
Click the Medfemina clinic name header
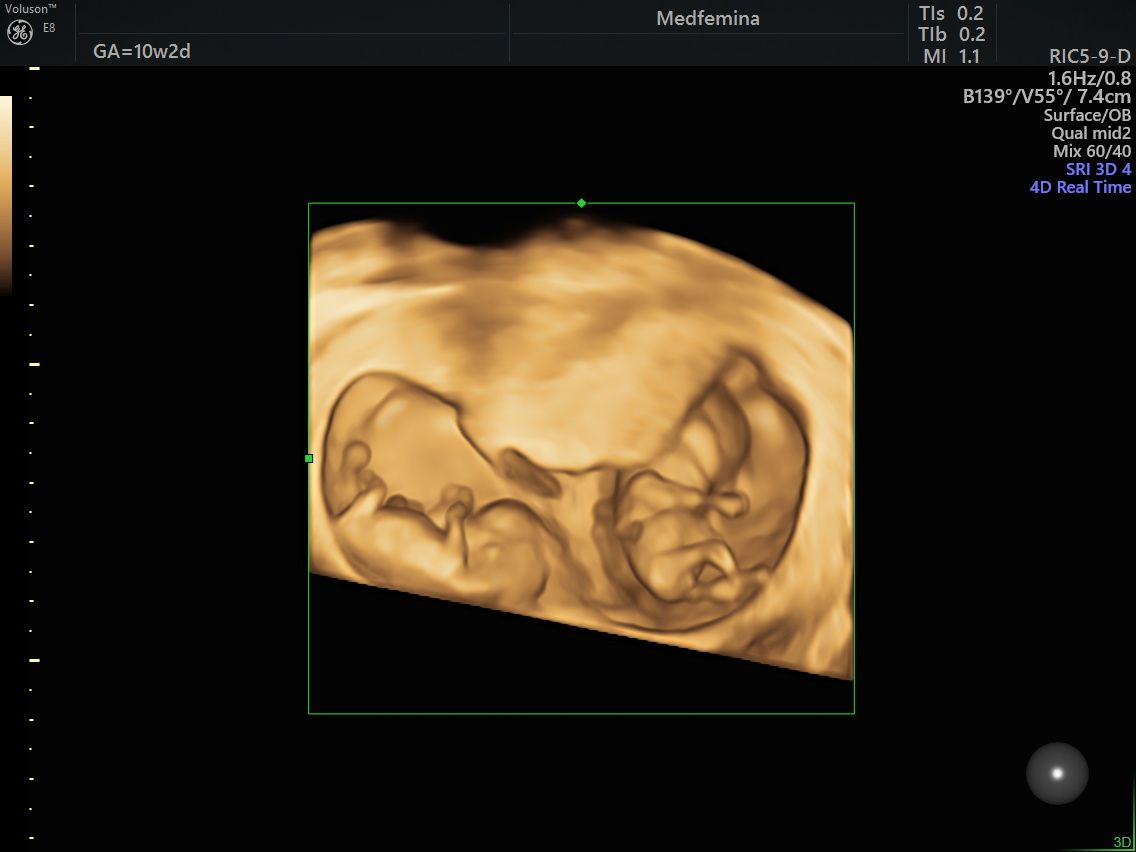point(707,18)
